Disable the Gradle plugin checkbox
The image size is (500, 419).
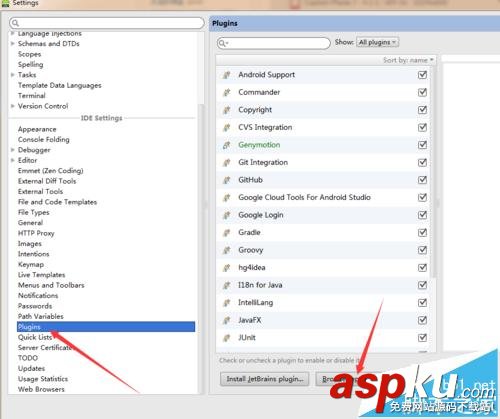click(x=422, y=233)
